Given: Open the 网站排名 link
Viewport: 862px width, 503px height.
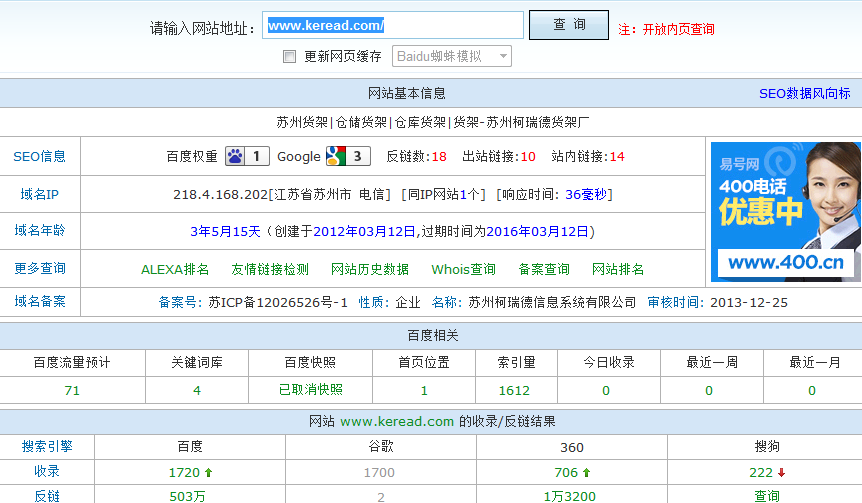Looking at the screenshot, I should pos(618,269).
